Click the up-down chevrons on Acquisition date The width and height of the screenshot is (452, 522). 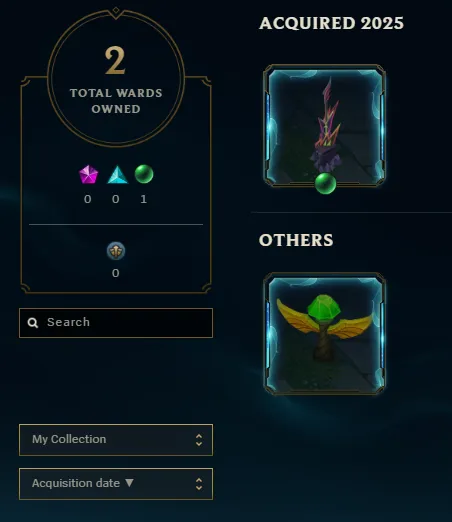point(199,484)
